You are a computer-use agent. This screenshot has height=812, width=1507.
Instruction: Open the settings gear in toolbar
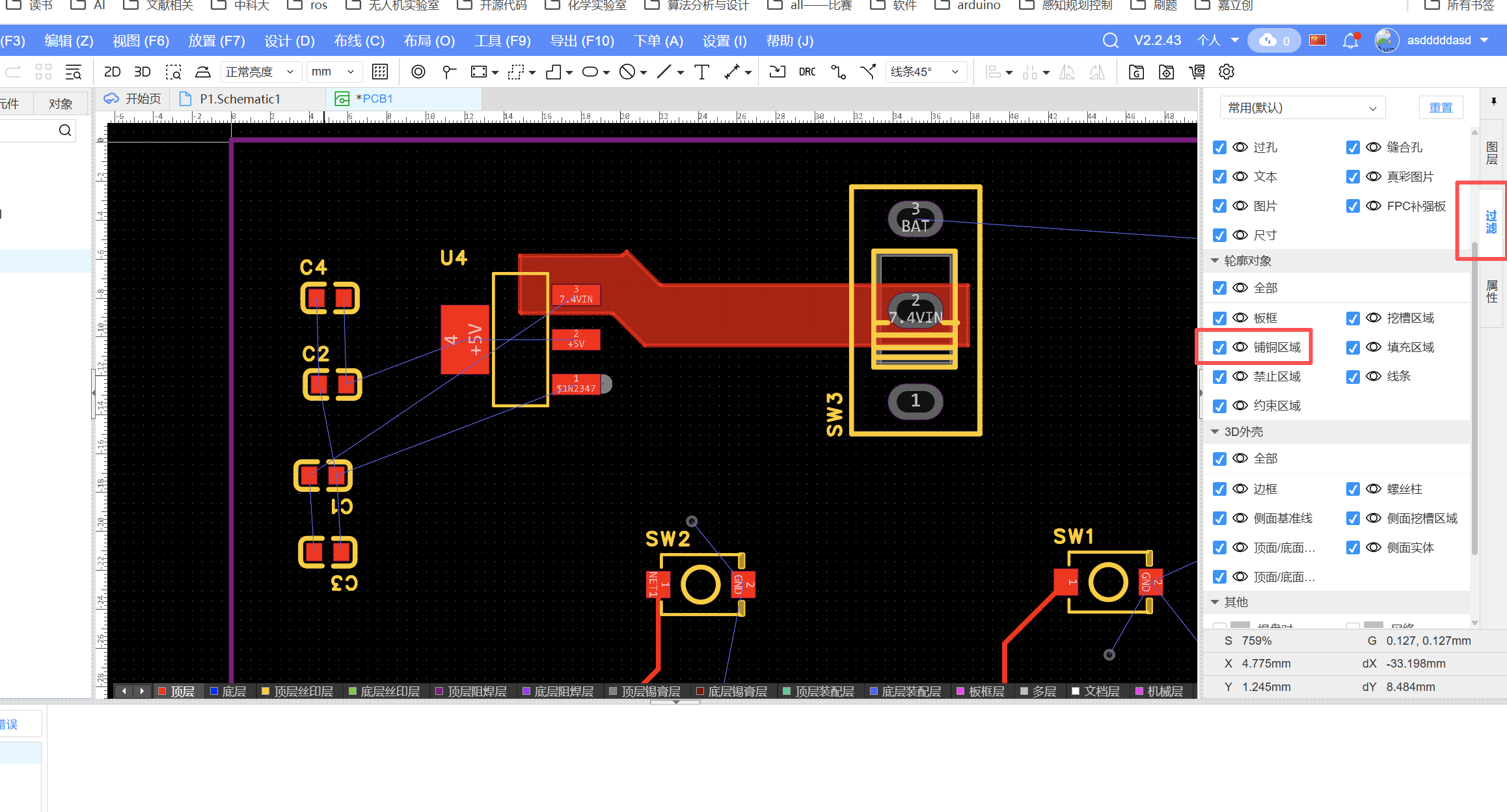(1227, 72)
